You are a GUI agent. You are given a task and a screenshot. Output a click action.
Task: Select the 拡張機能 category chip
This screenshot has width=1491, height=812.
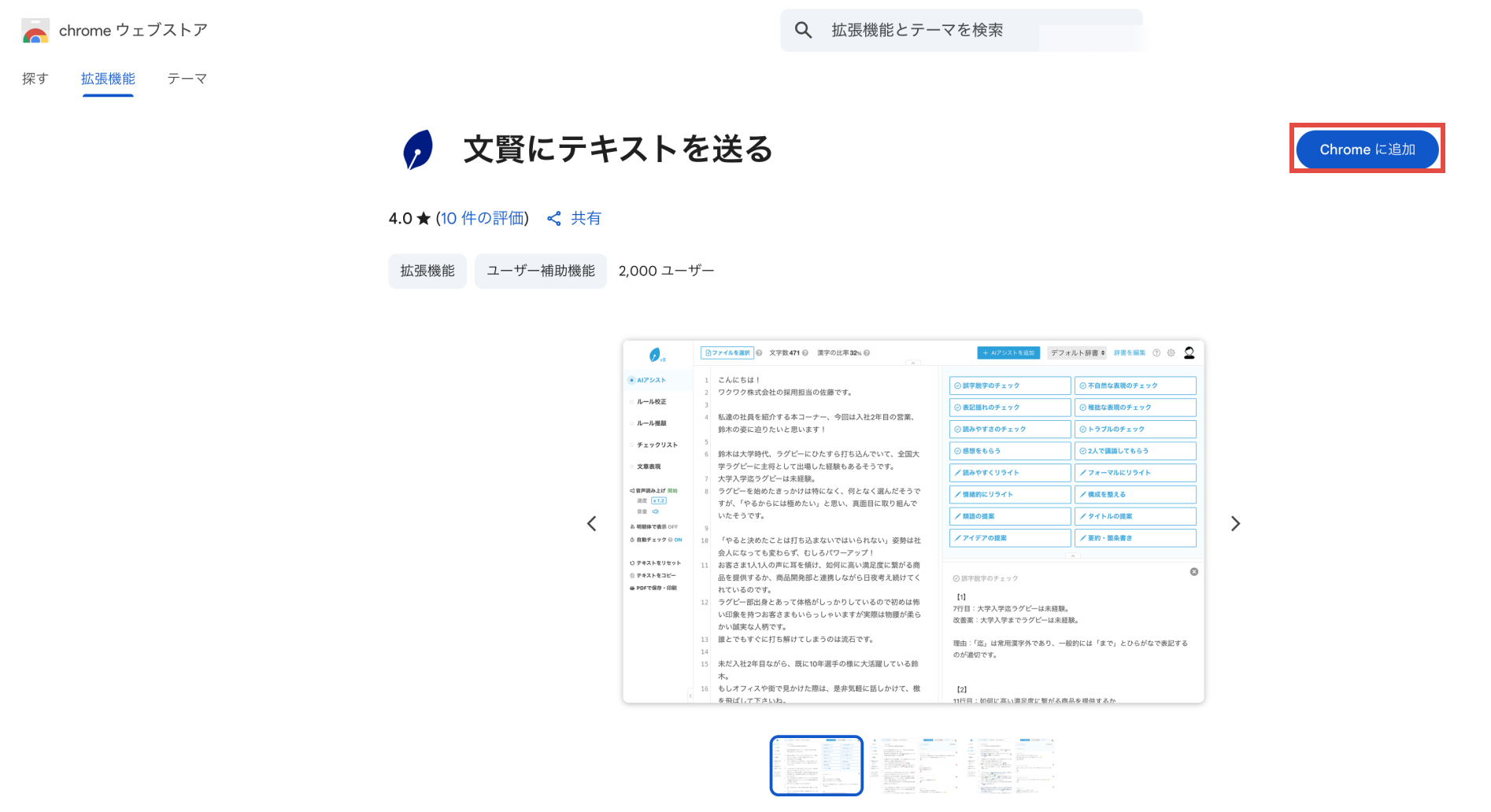(x=427, y=271)
